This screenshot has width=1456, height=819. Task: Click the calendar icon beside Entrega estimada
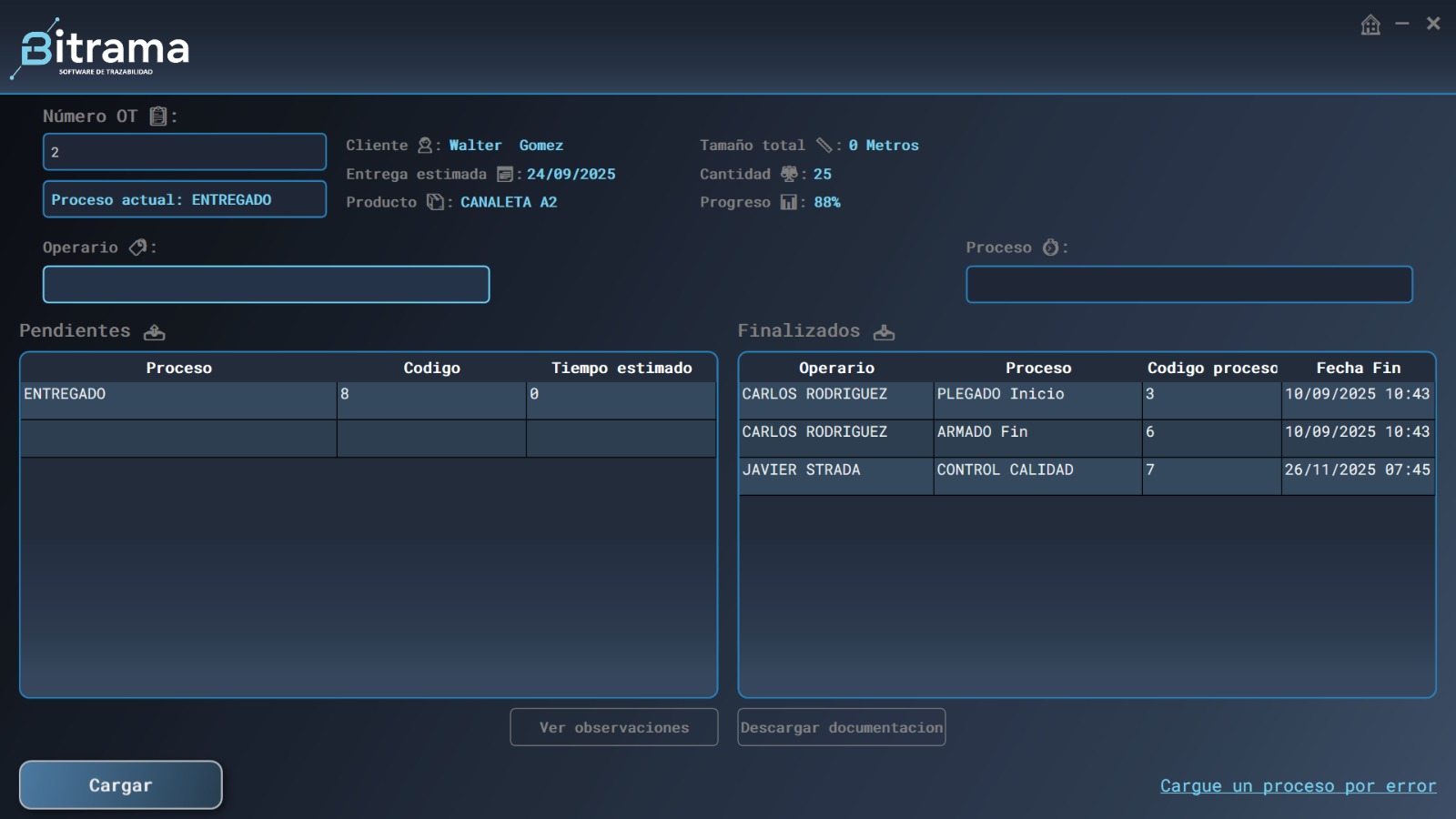[505, 174]
